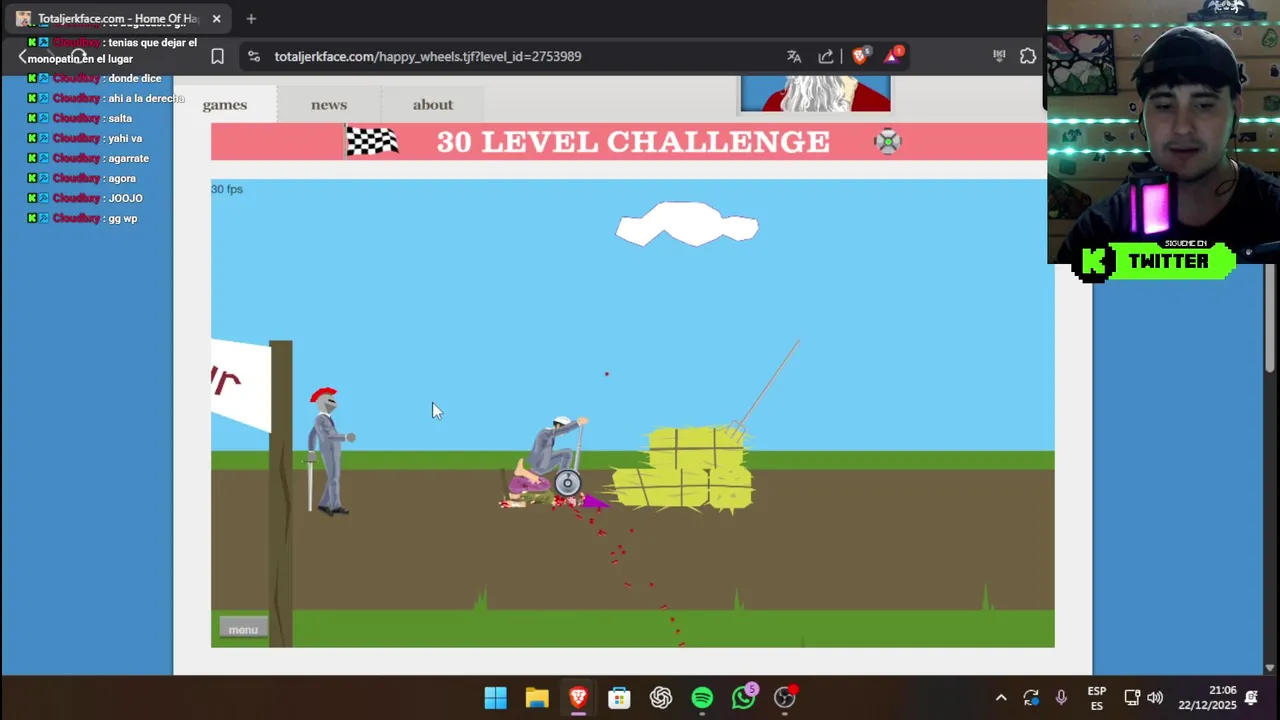Open WhatsApp from taskbar
This screenshot has width=1280, height=720.
[744, 696]
